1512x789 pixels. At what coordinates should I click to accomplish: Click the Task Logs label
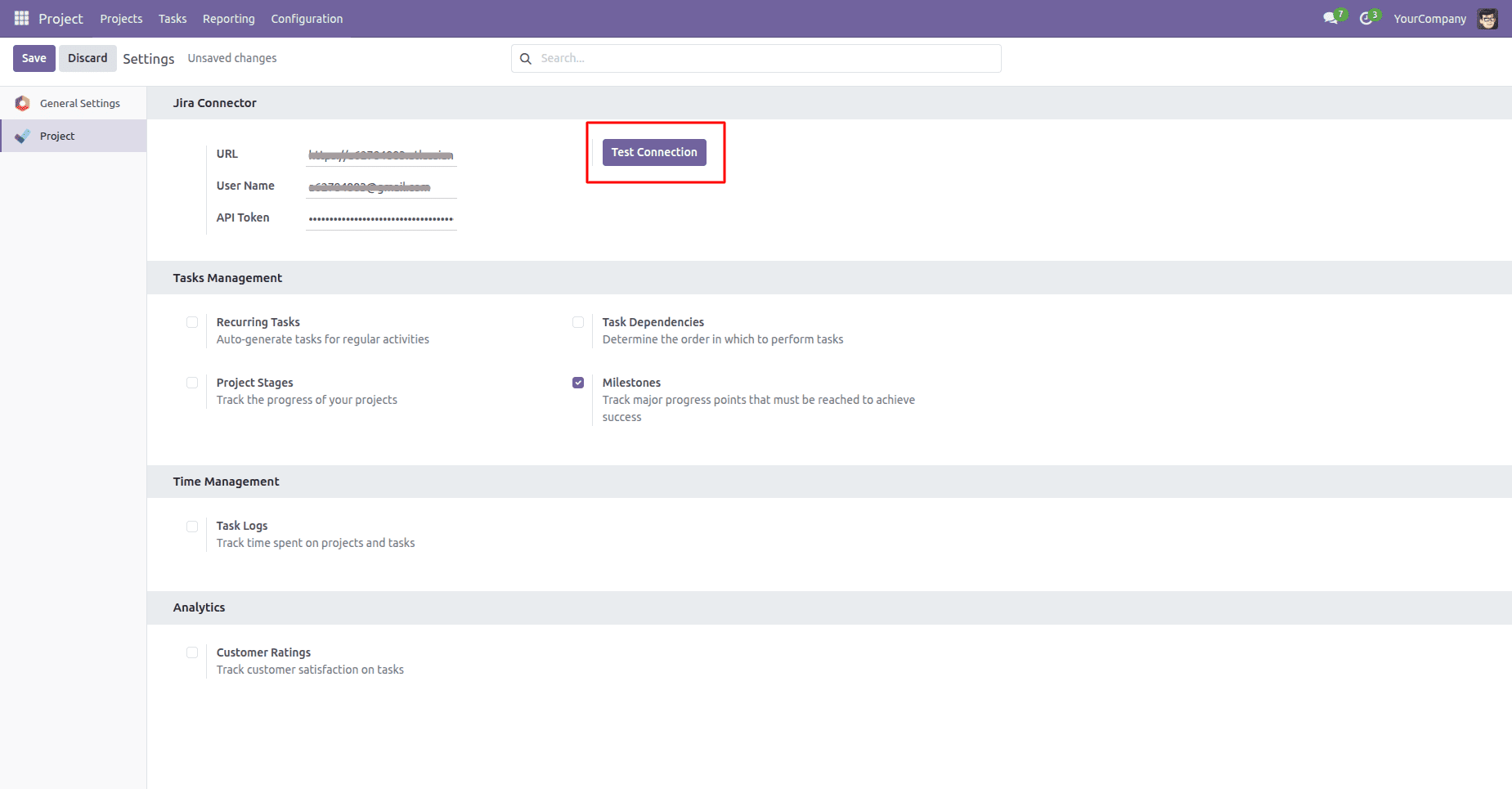pos(242,526)
